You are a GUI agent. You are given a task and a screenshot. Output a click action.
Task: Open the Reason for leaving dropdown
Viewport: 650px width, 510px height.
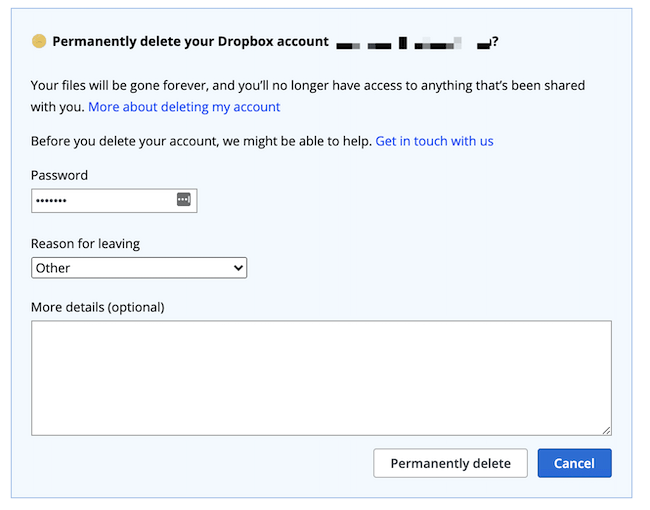139,268
